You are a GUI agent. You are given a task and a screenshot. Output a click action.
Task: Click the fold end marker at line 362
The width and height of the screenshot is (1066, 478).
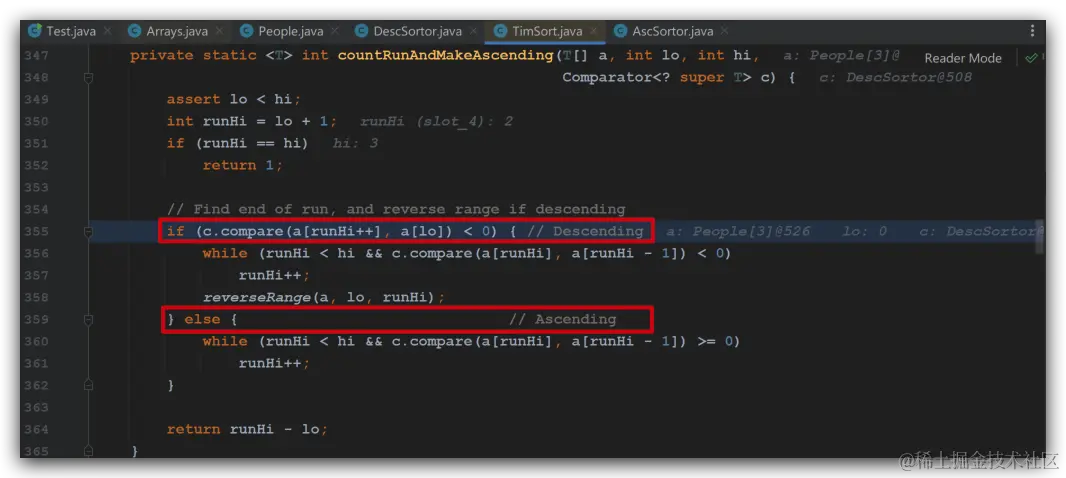[x=88, y=385]
